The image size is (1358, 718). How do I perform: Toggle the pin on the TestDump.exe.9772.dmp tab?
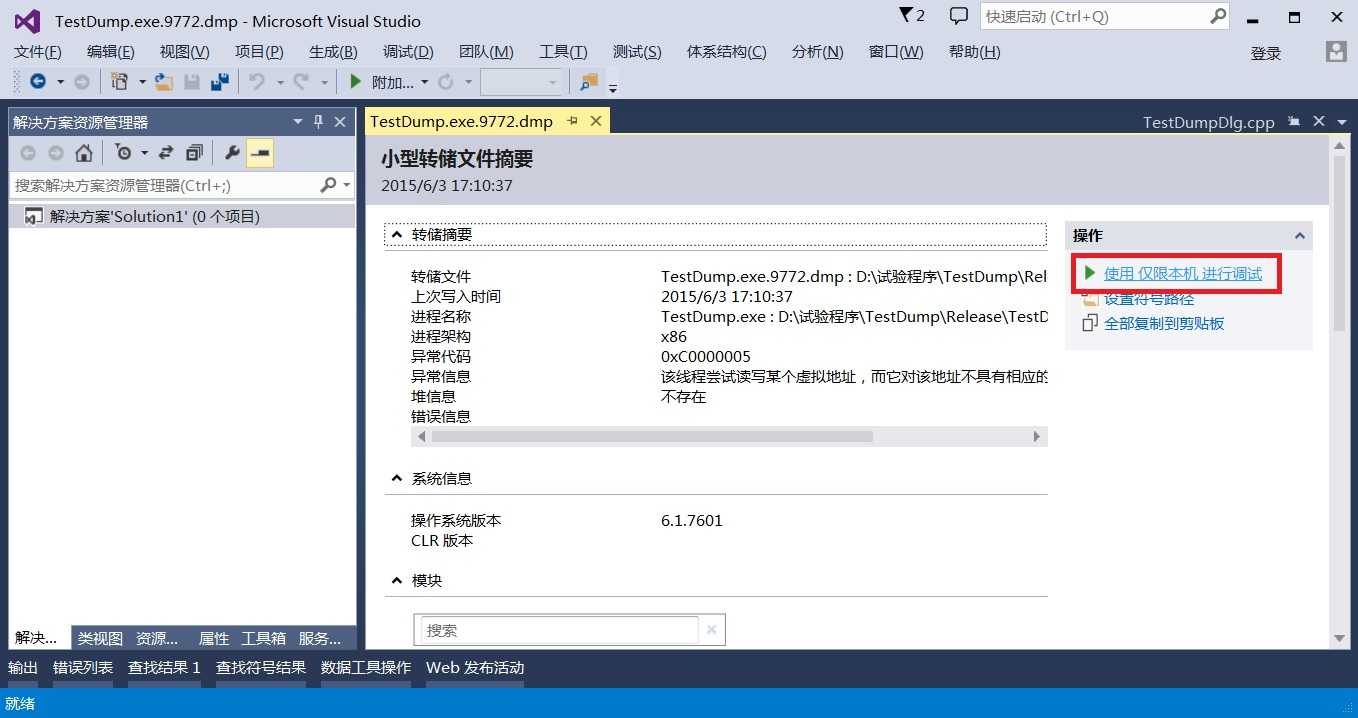pos(573,121)
